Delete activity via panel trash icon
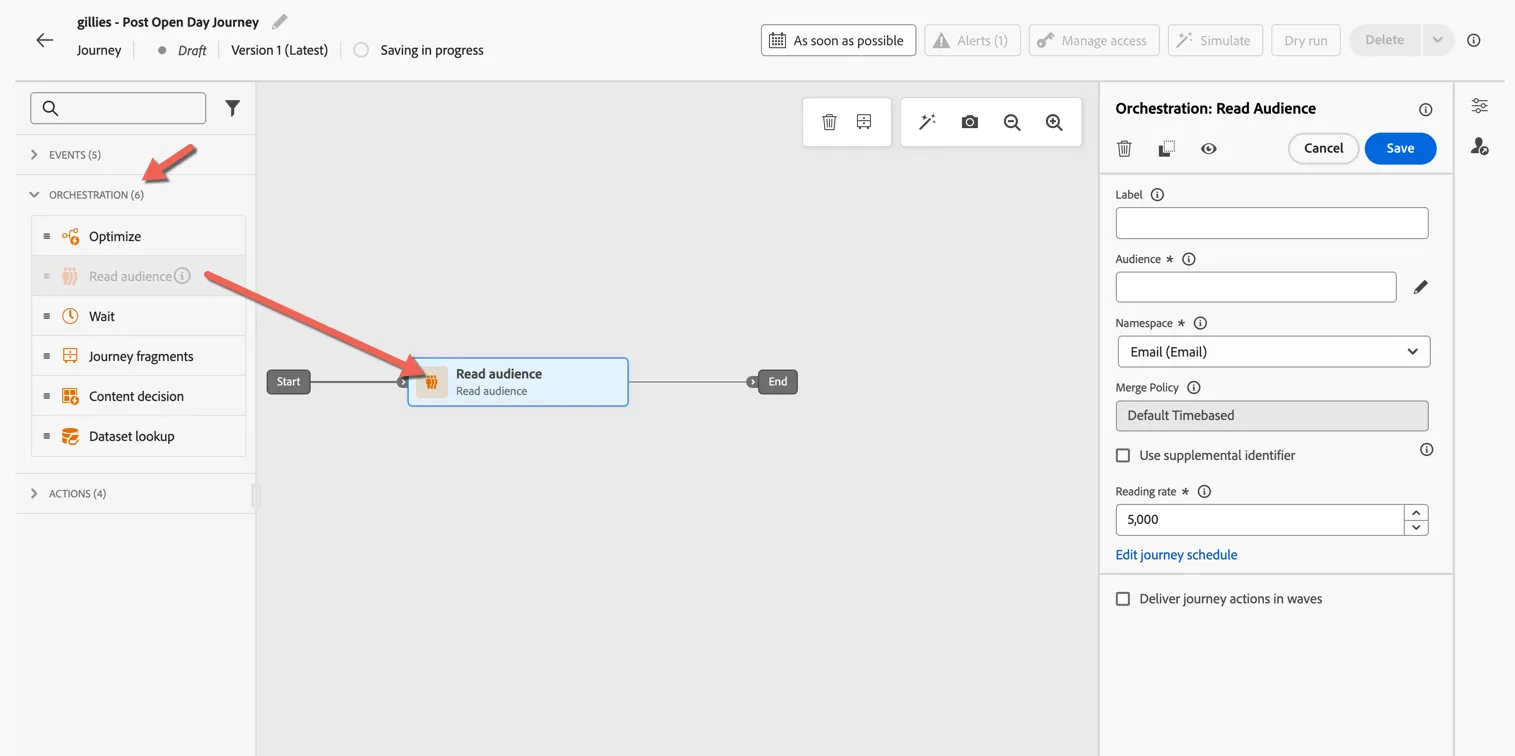This screenshot has height=756, width=1515. coord(1124,148)
